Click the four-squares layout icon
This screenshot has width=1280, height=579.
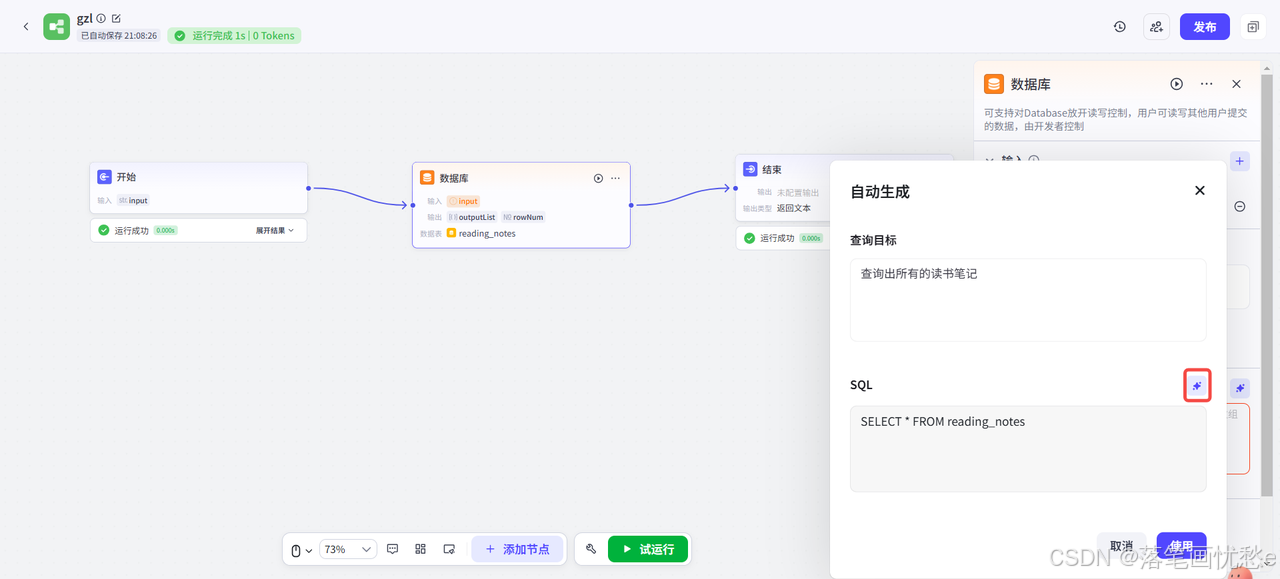point(420,549)
